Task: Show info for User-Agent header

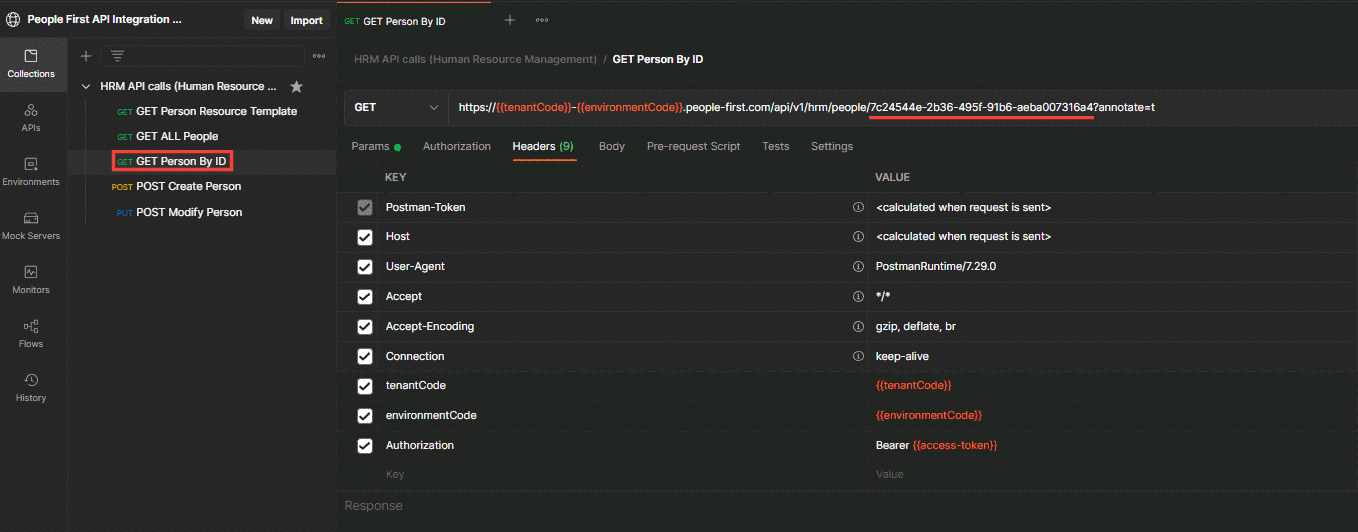Action: point(857,267)
